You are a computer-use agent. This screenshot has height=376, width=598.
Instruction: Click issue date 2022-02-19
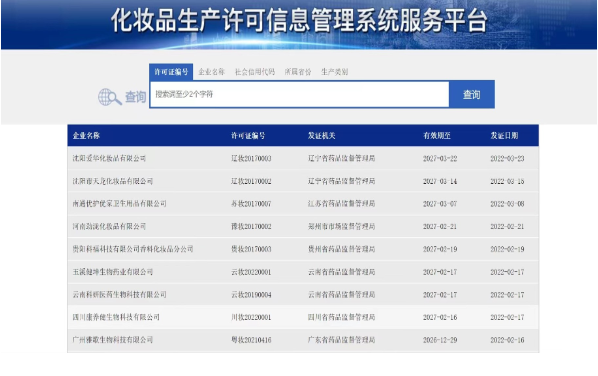click(507, 249)
